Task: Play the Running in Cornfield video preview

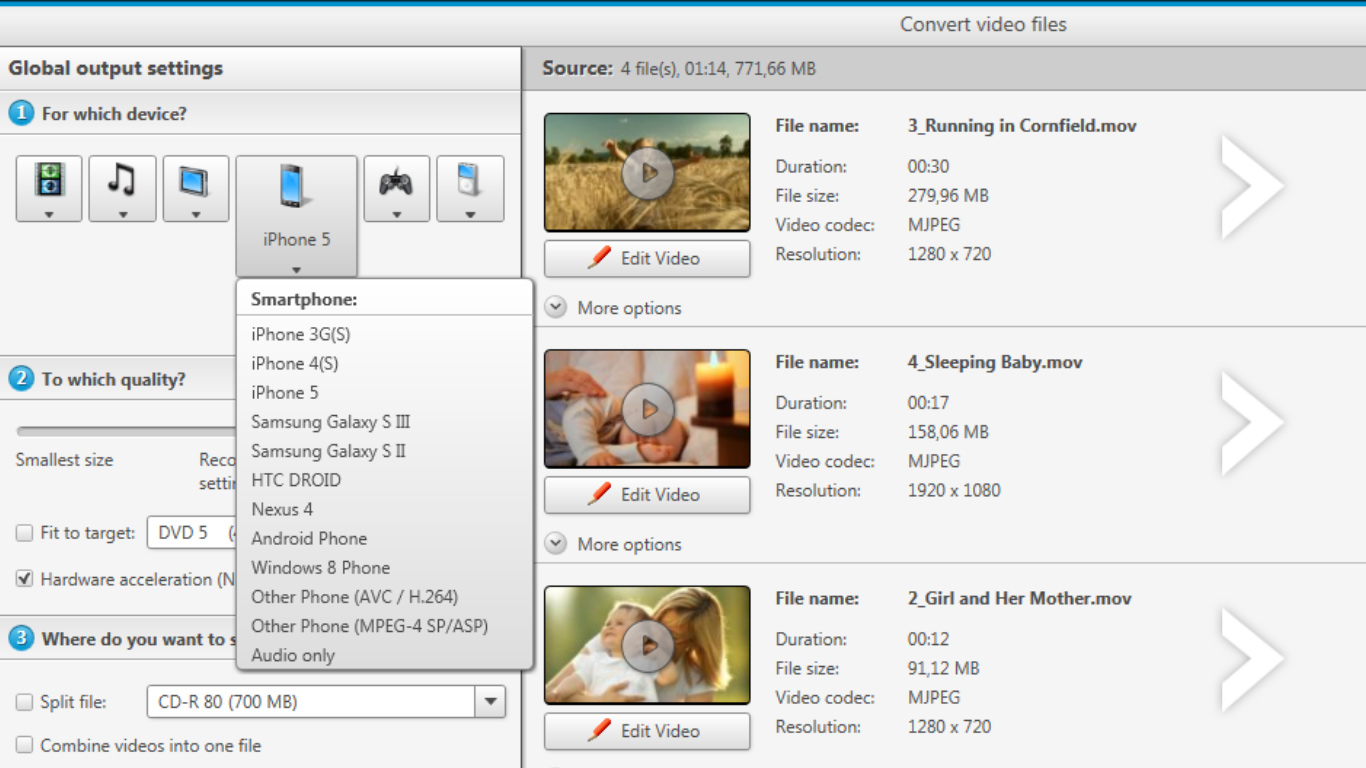Action: pyautogui.click(x=647, y=172)
